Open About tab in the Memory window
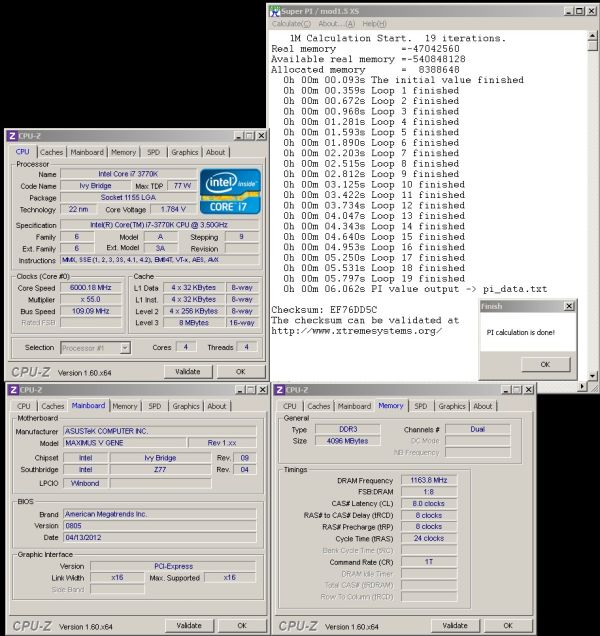600x636 pixels. tap(483, 406)
